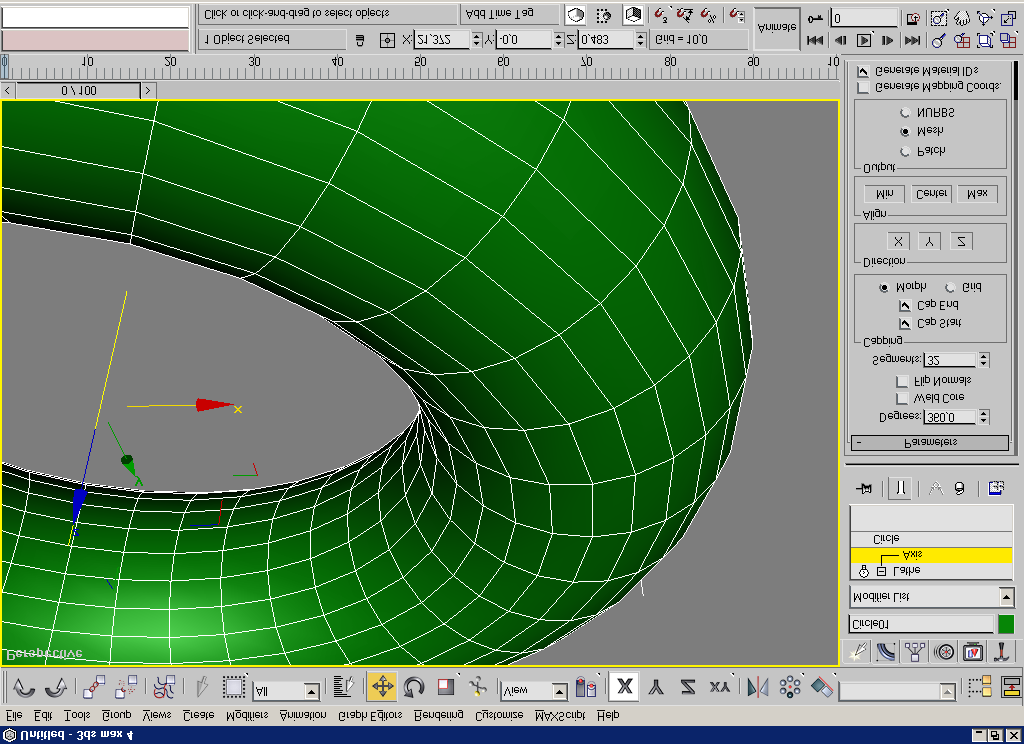This screenshot has height=744, width=1024.
Task: Click the Degrees value field
Action: click(950, 417)
